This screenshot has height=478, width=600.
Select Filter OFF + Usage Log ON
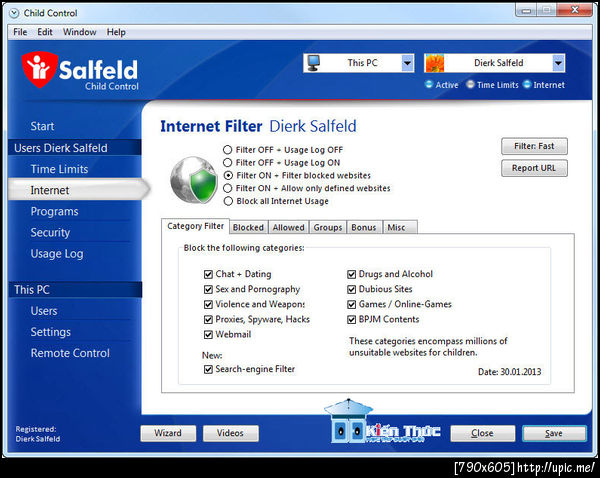click(228, 163)
